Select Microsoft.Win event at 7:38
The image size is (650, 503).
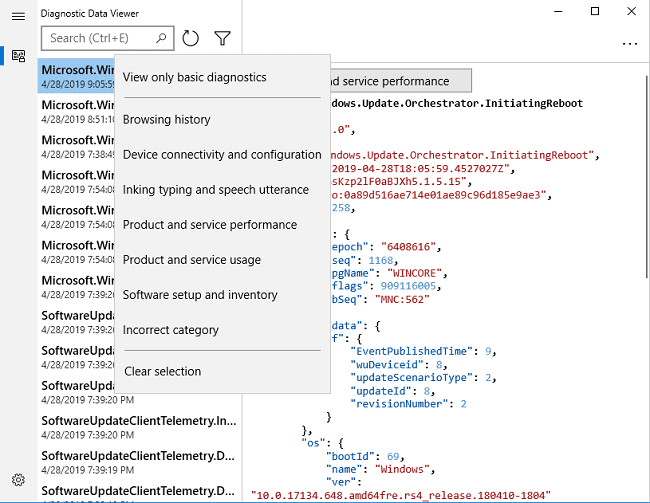point(77,147)
